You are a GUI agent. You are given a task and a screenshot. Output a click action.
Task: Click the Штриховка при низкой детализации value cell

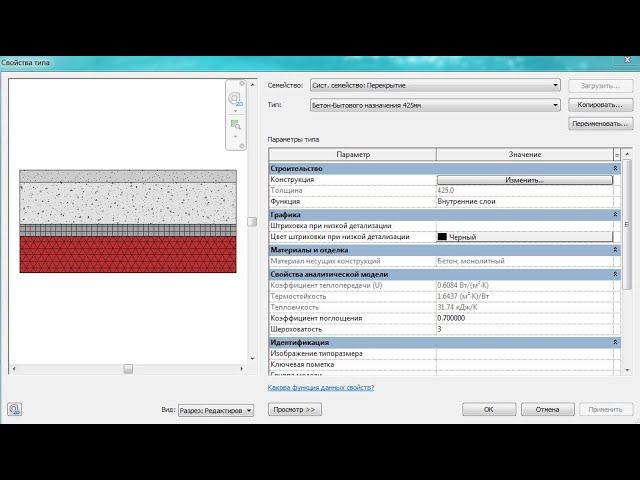pyautogui.click(x=524, y=226)
